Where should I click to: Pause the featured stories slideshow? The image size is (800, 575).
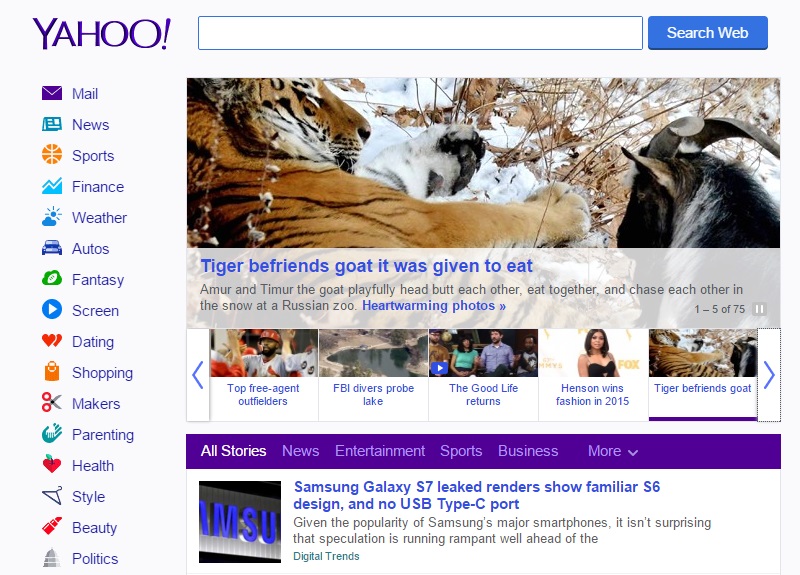tap(759, 309)
